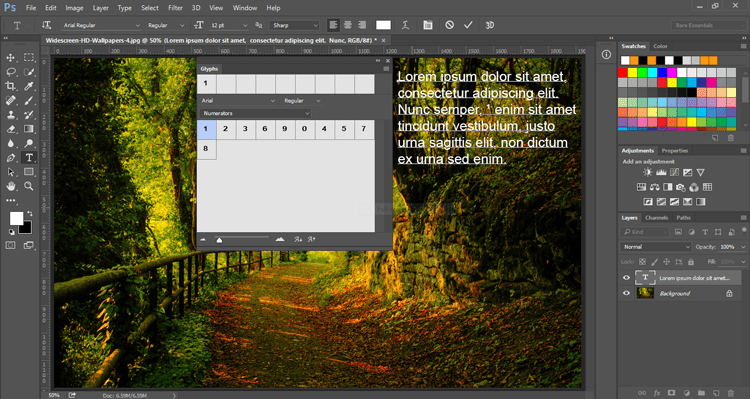This screenshot has height=399, width=750.
Task: Adjust the glyph zoom slider handle
Action: 219,240
